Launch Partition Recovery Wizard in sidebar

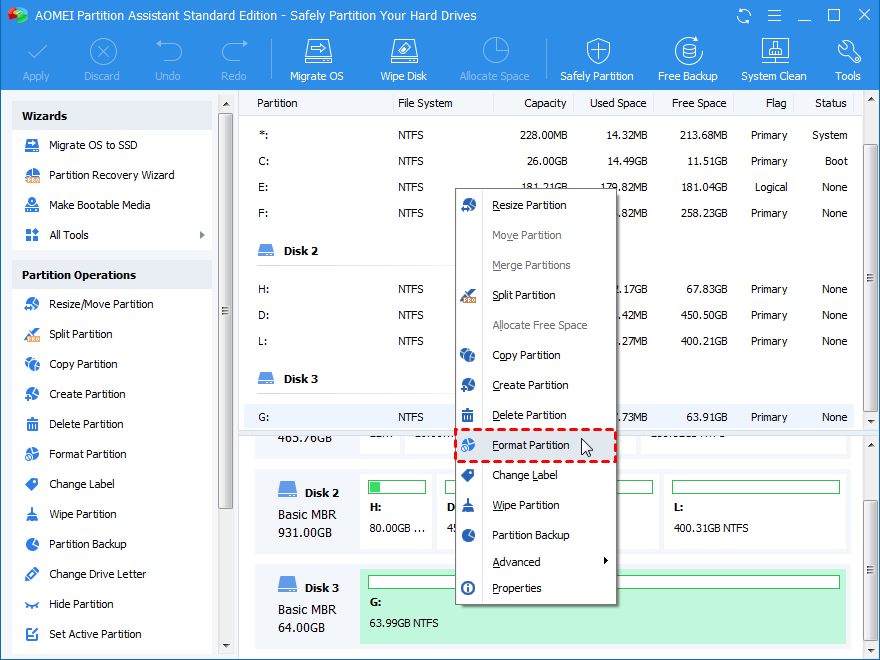(112, 175)
